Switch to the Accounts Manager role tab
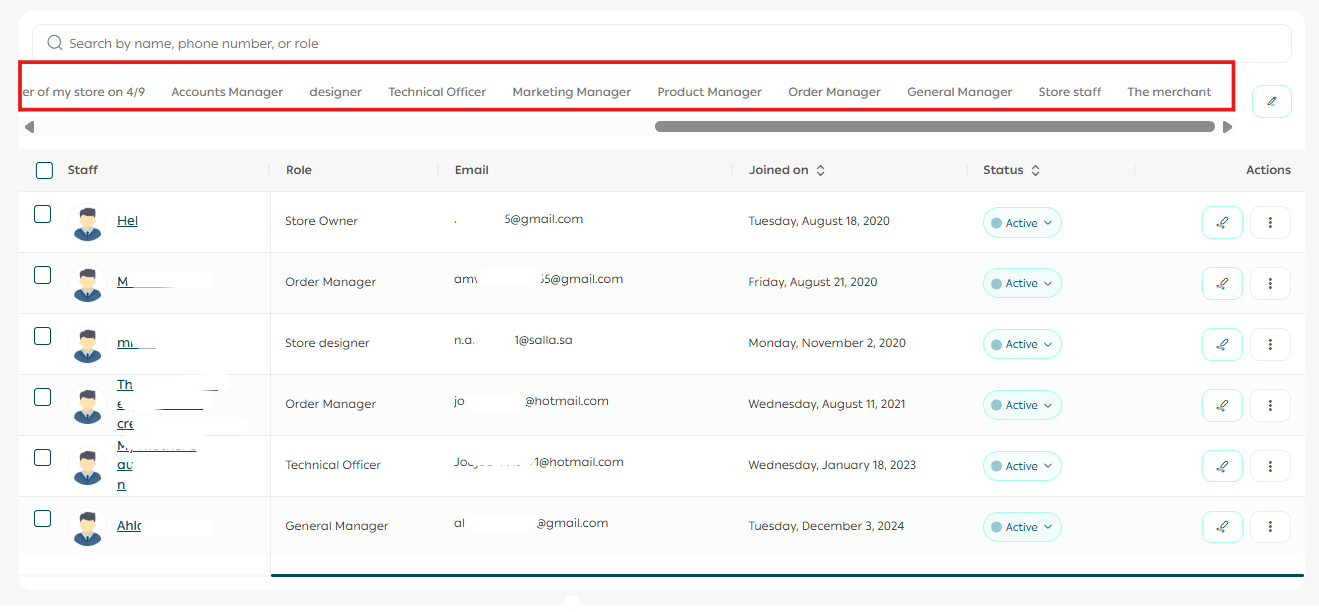This screenshot has height=612, width=1319. click(227, 92)
